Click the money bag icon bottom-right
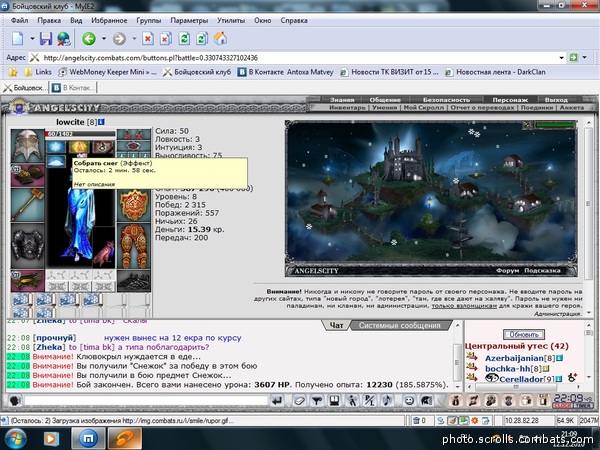Screen dimensions: 600x450 (456, 401)
